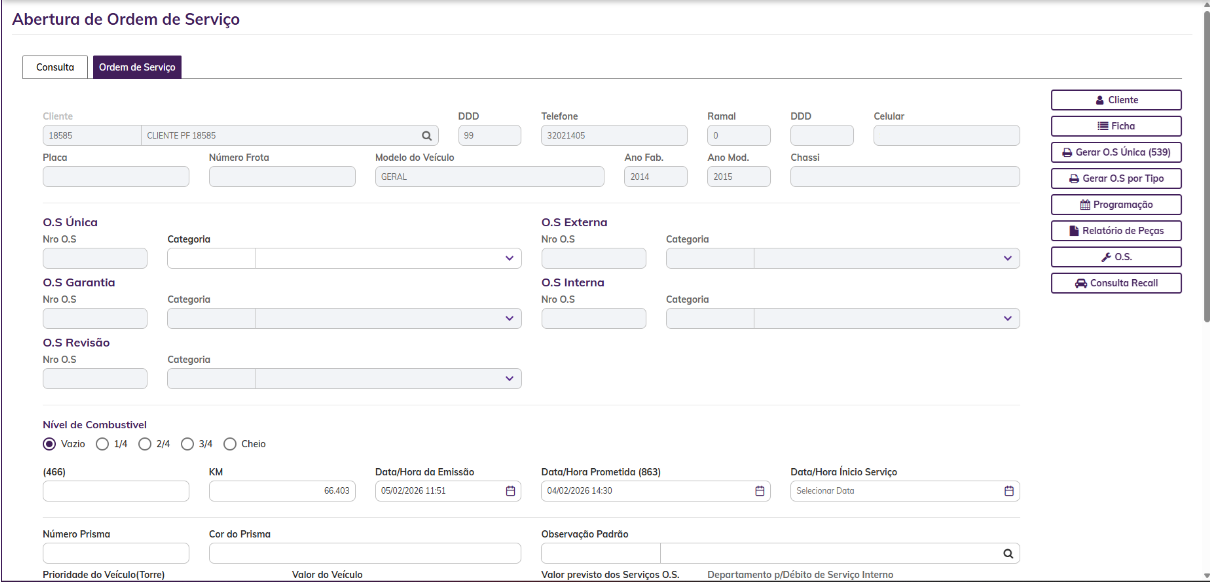Switch to the Consulta tab
The width and height of the screenshot is (1218, 587).
(x=55, y=67)
